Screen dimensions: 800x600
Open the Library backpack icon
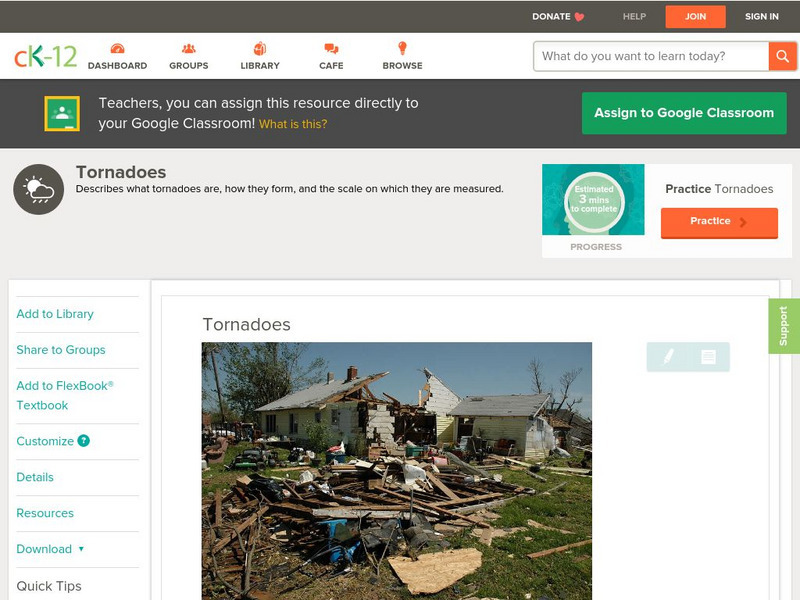click(x=259, y=47)
